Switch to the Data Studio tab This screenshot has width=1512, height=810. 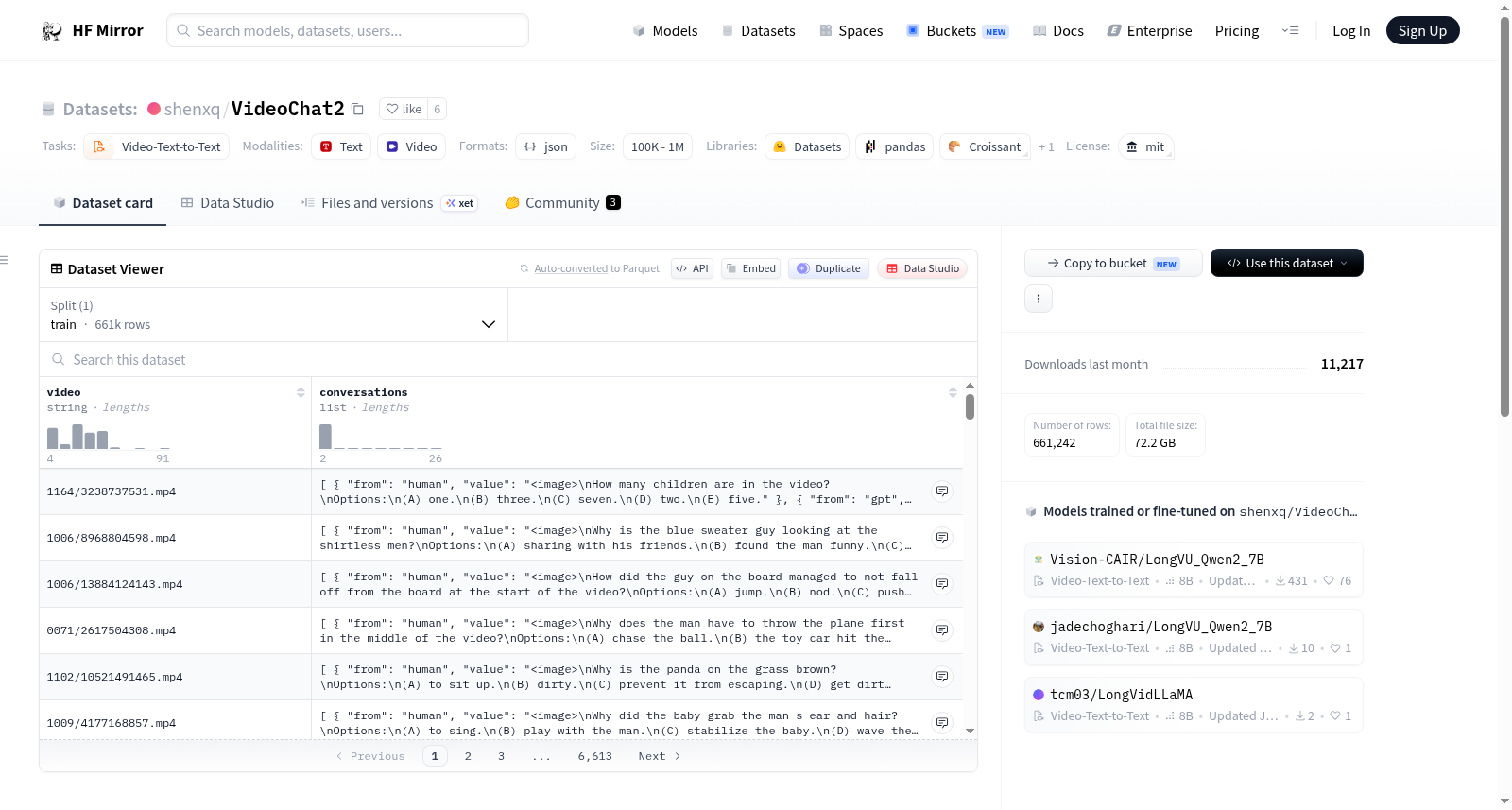[x=228, y=202]
